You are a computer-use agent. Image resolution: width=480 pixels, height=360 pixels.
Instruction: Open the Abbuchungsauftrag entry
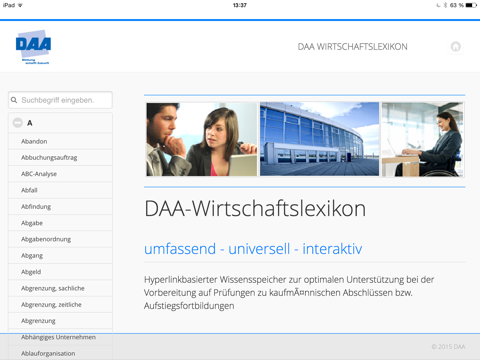click(x=60, y=158)
